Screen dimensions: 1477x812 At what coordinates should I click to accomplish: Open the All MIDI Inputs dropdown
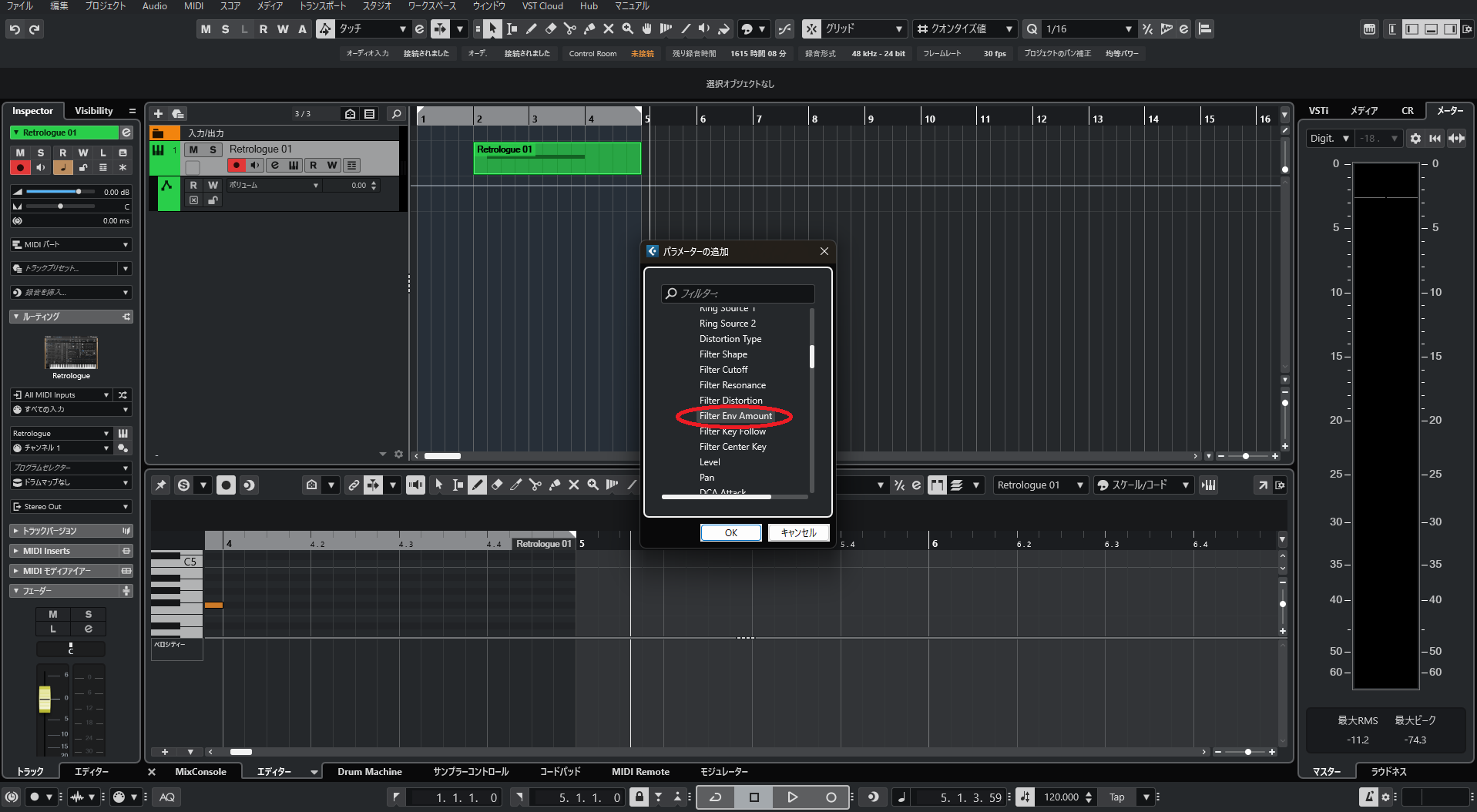pyautogui.click(x=62, y=395)
